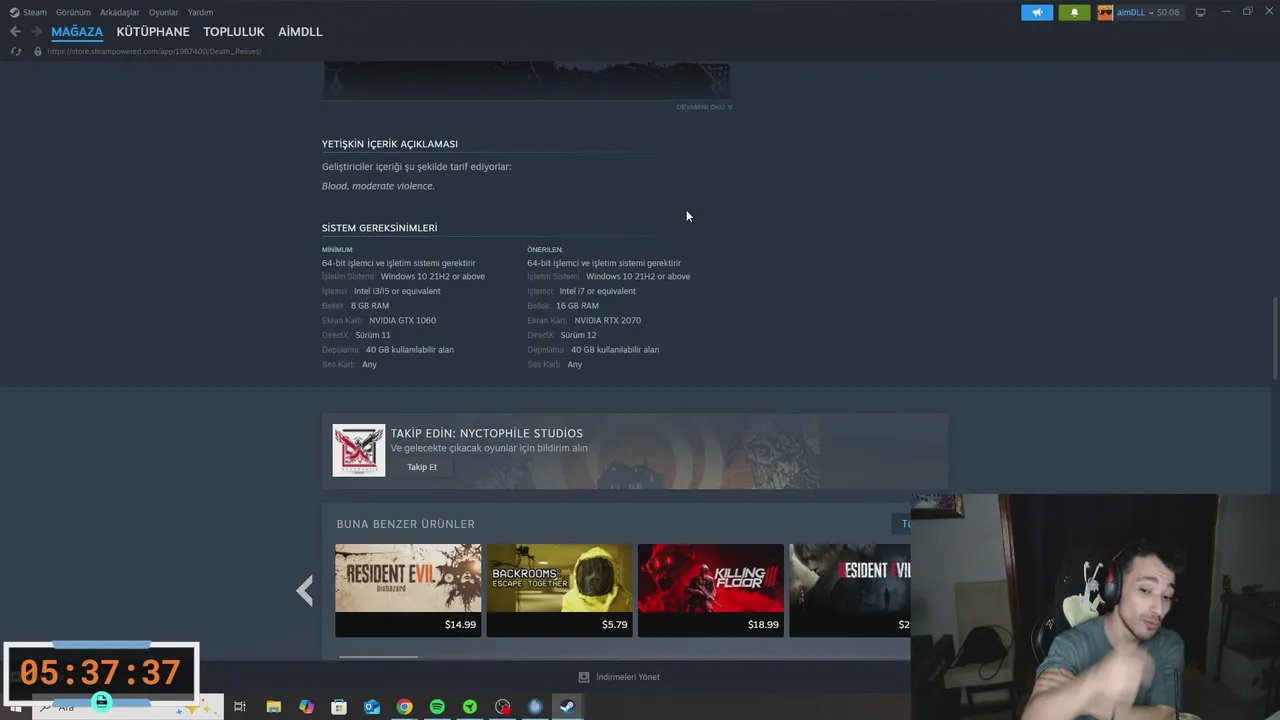Click the YETİŞKİN İÇERİK AÇIKLAMASI heading
Image resolution: width=1280 pixels, height=720 pixels.
point(390,144)
